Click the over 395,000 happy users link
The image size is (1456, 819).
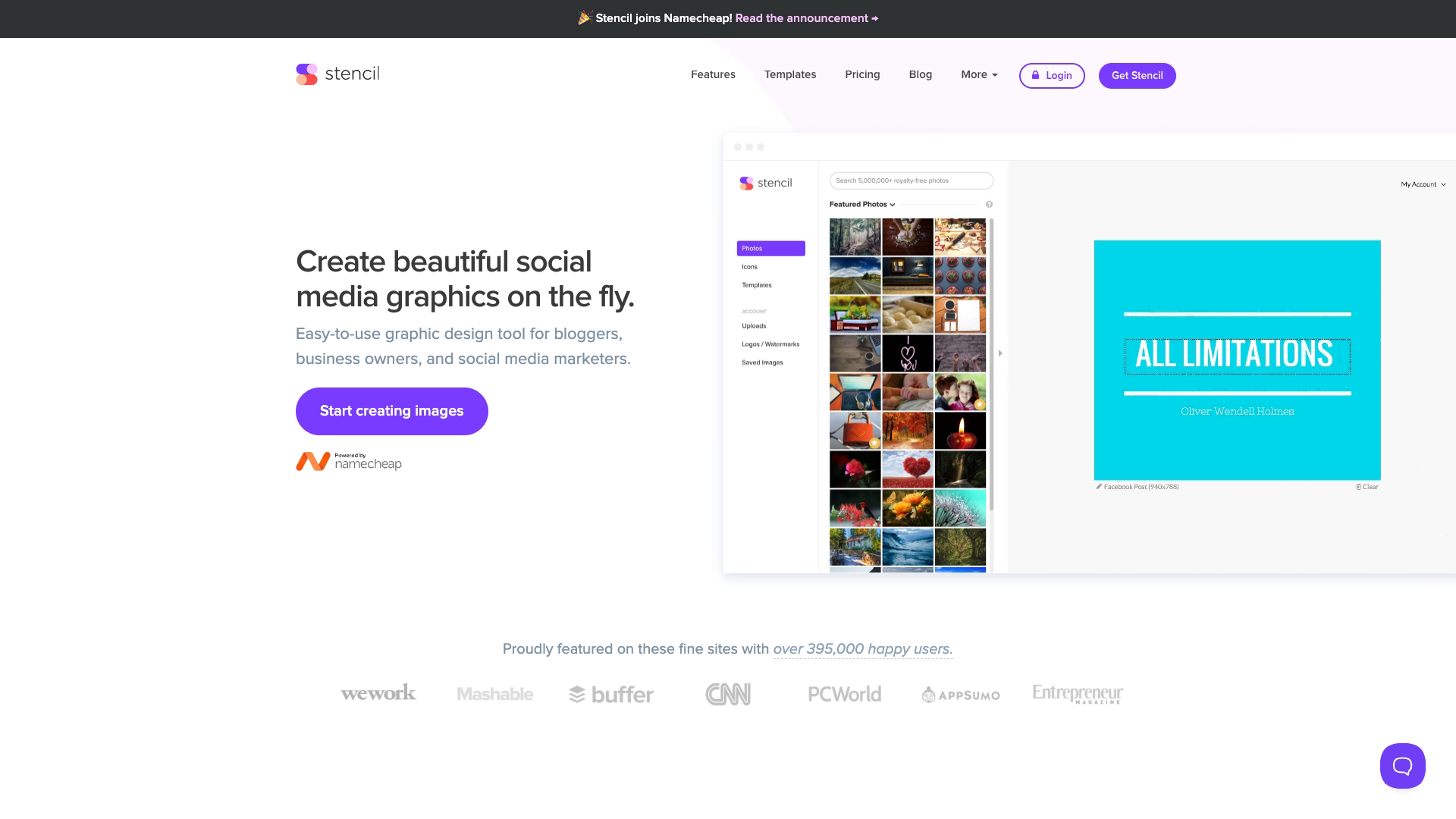(863, 649)
